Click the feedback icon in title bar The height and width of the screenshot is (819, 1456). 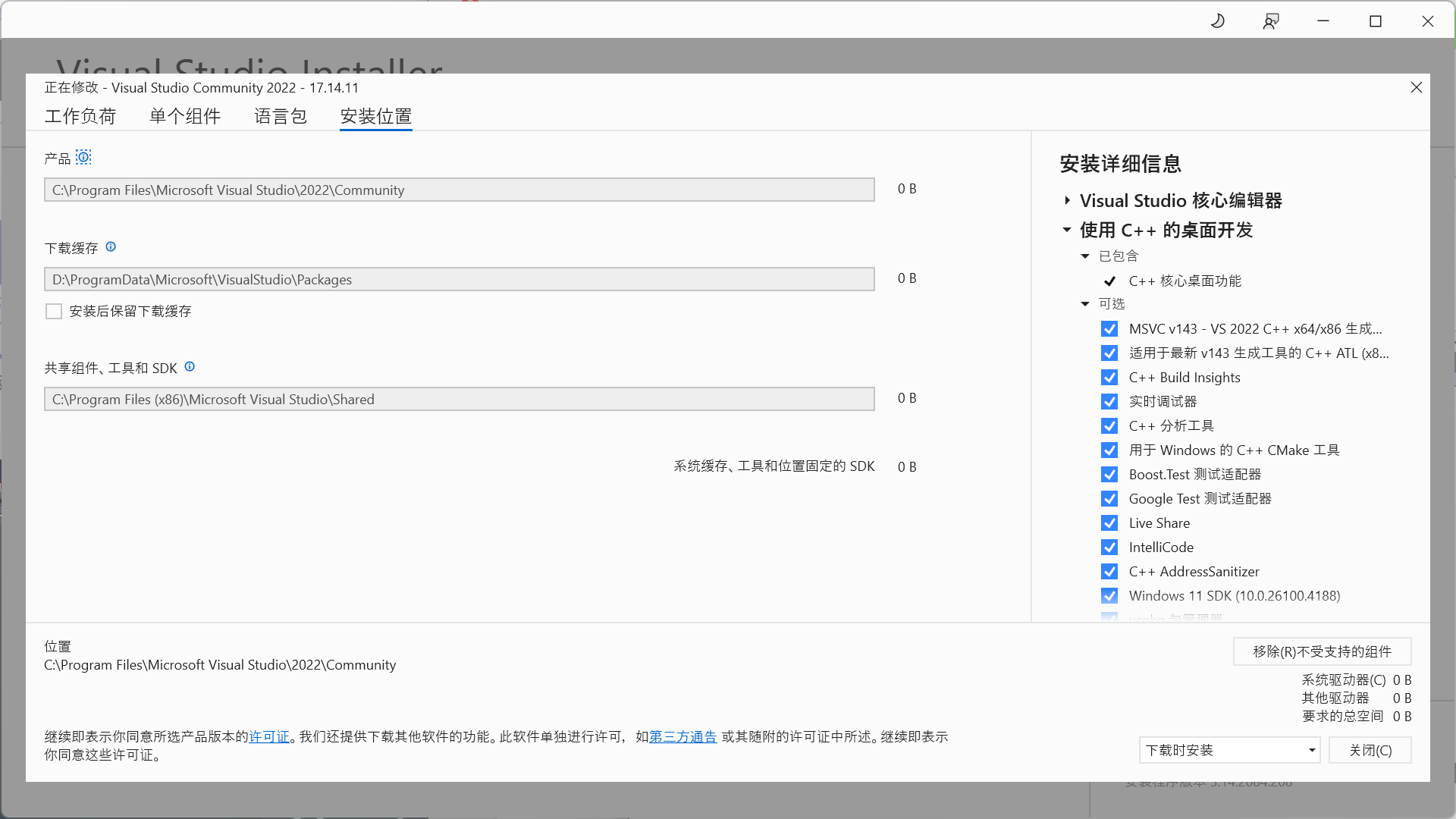(x=1270, y=21)
